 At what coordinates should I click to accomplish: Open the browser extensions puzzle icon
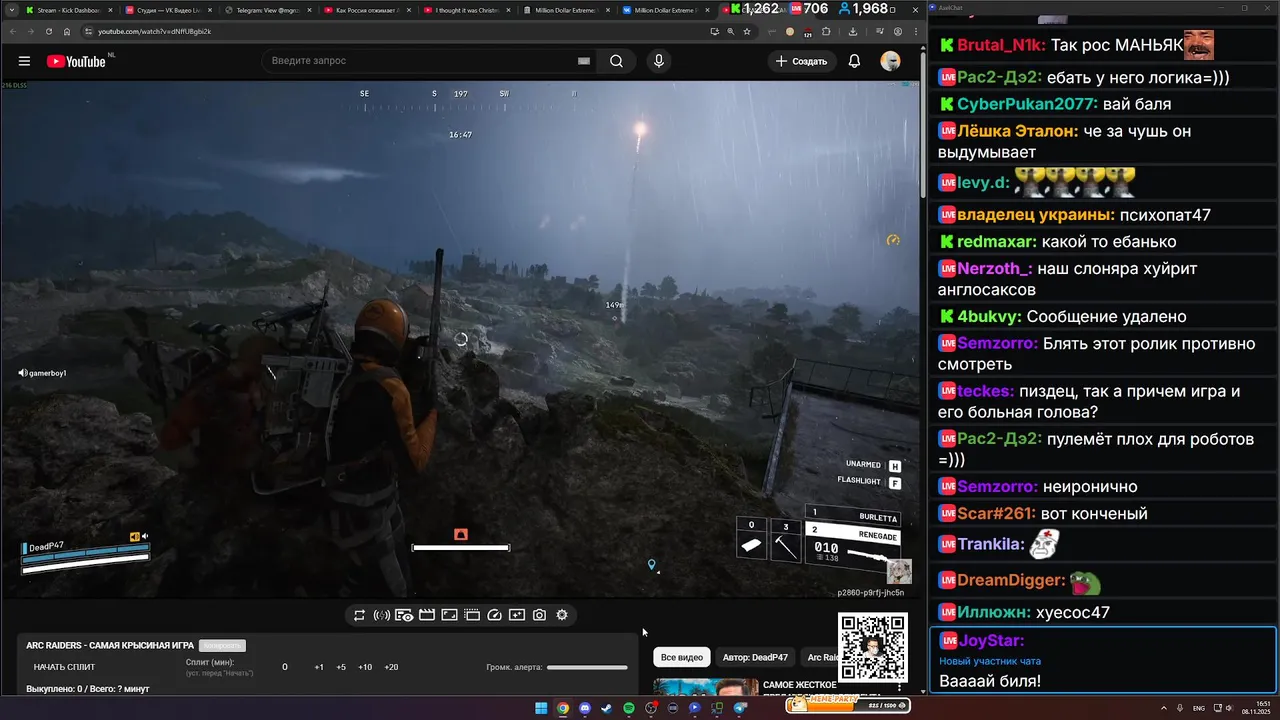click(x=826, y=31)
